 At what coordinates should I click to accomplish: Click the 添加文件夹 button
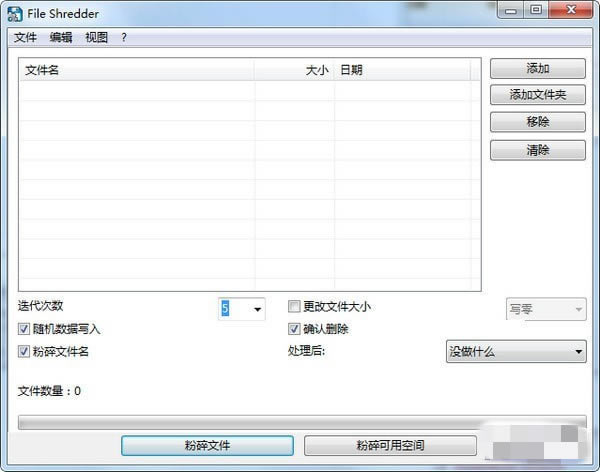(538, 95)
